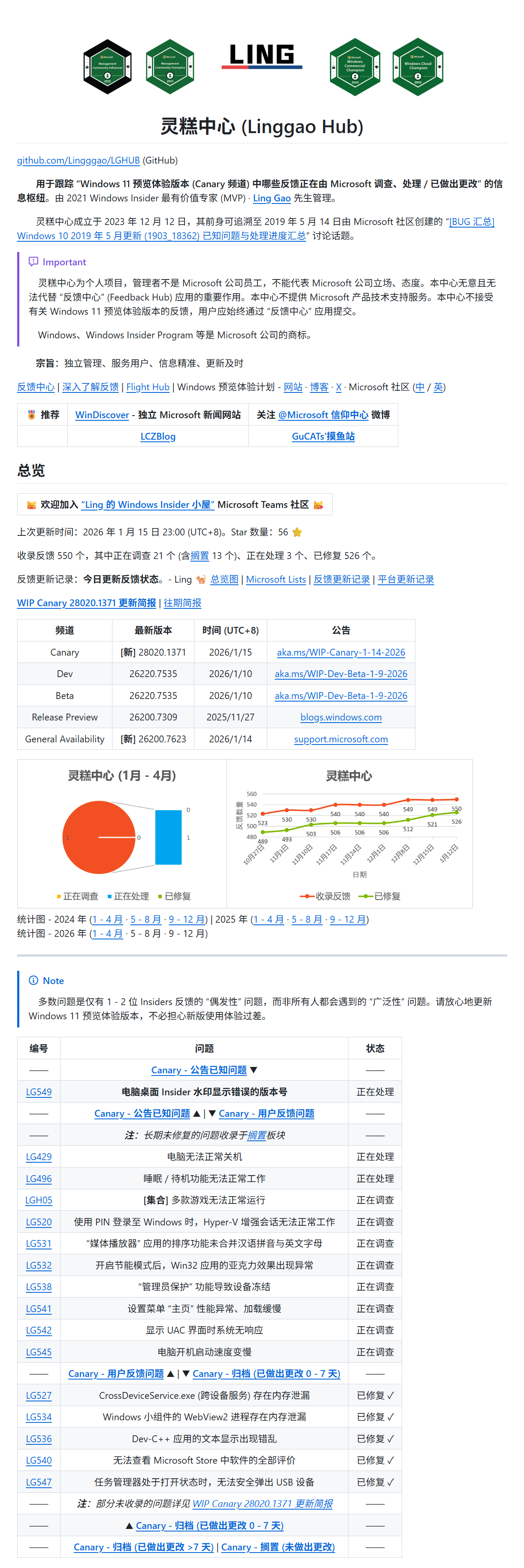Click the 灵糕中心 (1月 - 4月) pie chart

(x=122, y=833)
